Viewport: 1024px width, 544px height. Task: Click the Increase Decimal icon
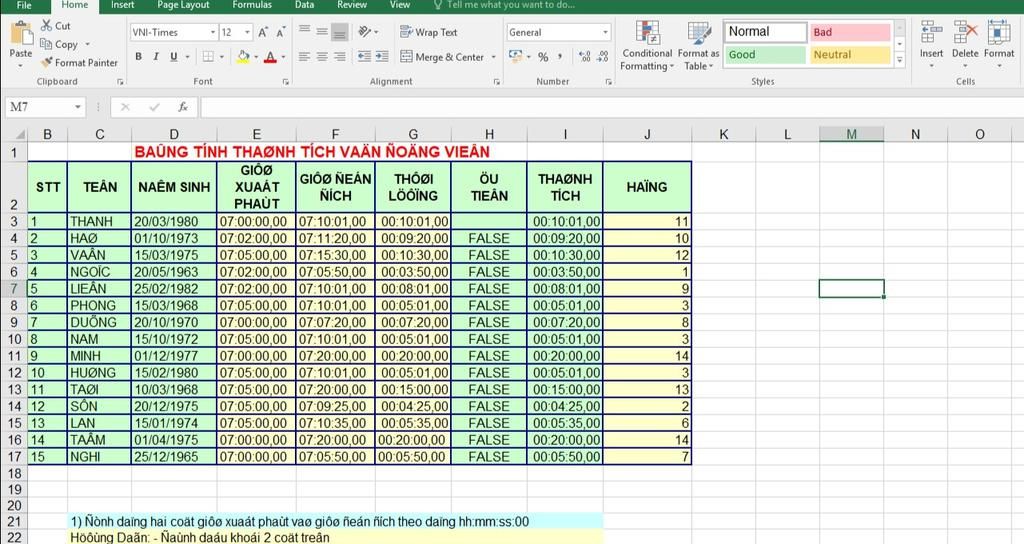(x=584, y=57)
